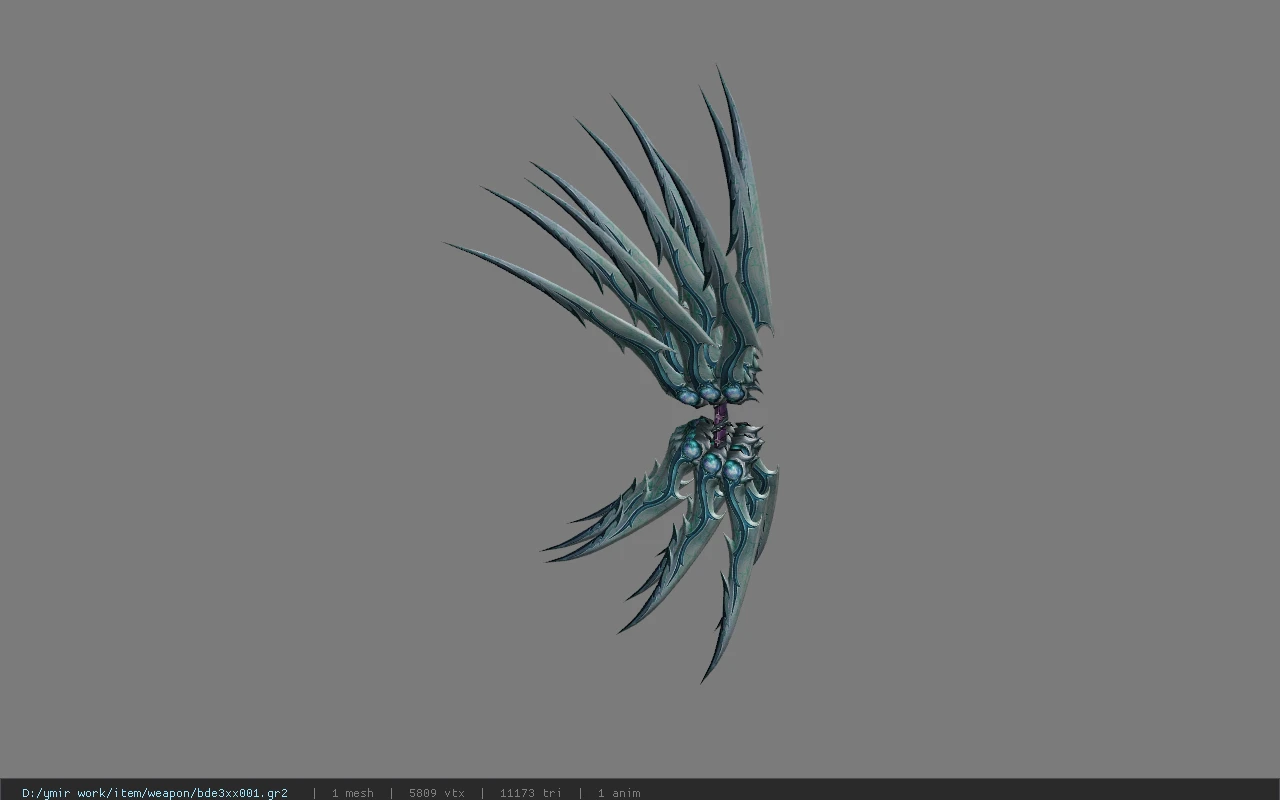Image resolution: width=1280 pixels, height=800 pixels.
Task: Click the bde3xx001.gr2 file path in status bar
Action: (x=155, y=793)
